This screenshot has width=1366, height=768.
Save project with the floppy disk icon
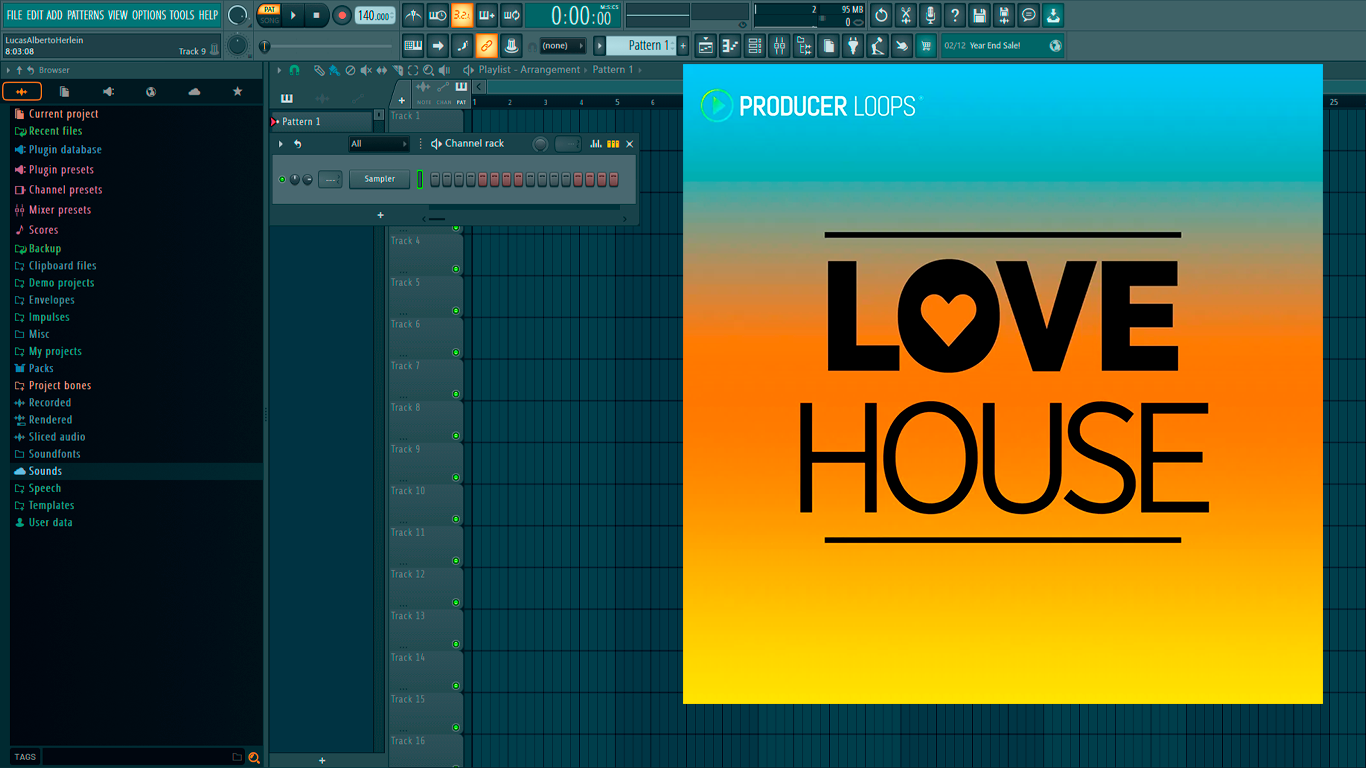979,15
